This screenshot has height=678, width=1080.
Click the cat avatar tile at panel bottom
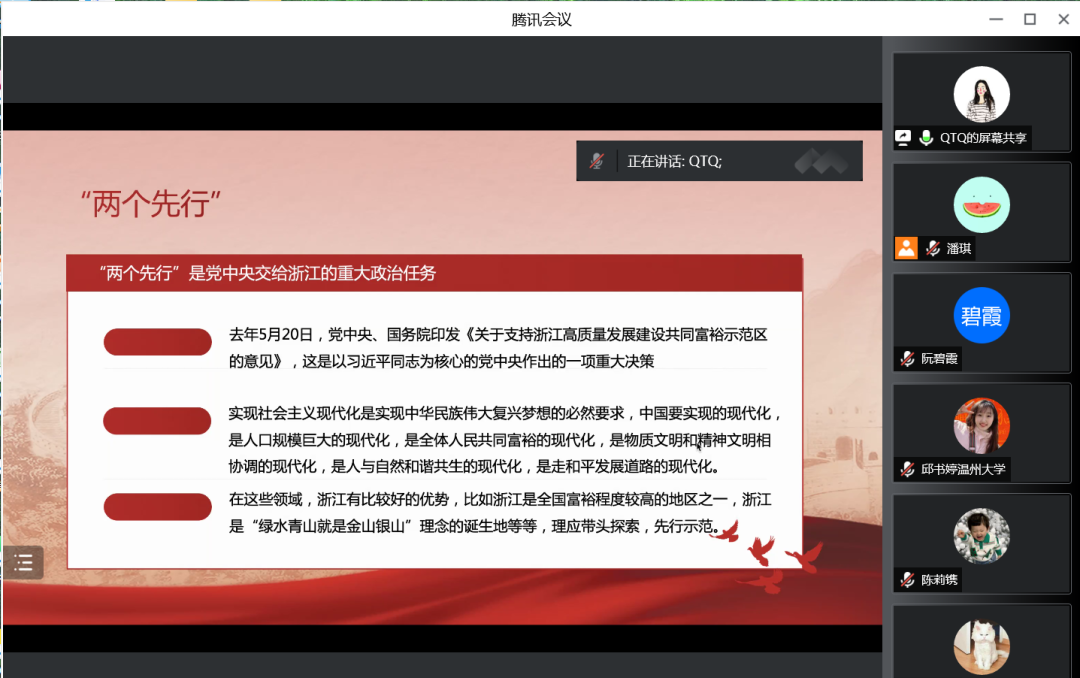click(981, 646)
